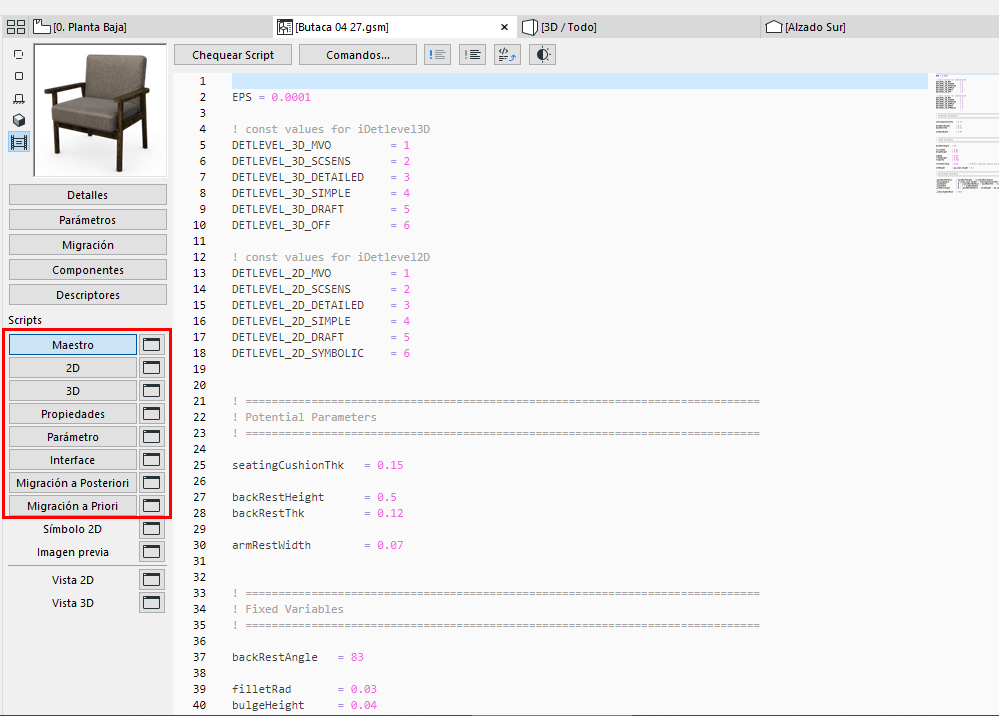Open the script color scheme contrast icon
999x716 pixels.
tap(541, 54)
